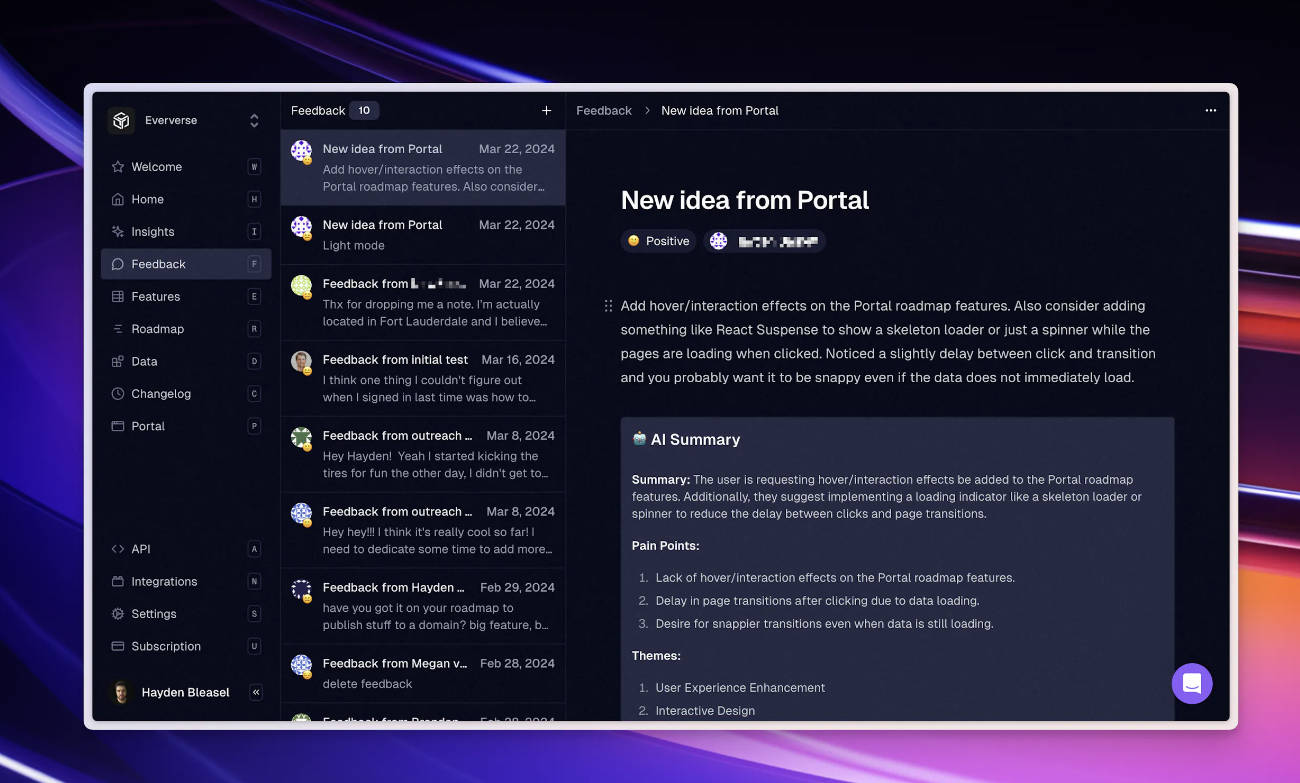Click the Positive sentiment tag

click(x=658, y=241)
